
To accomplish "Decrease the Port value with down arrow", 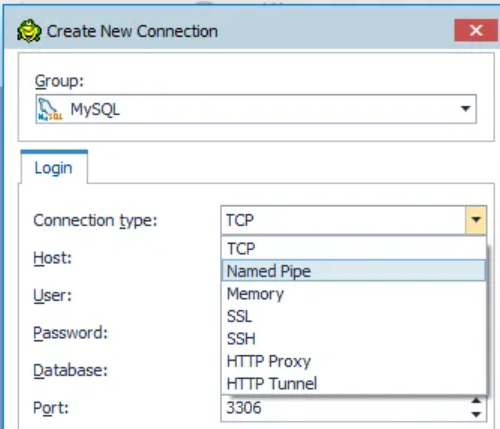I will 476,414.
